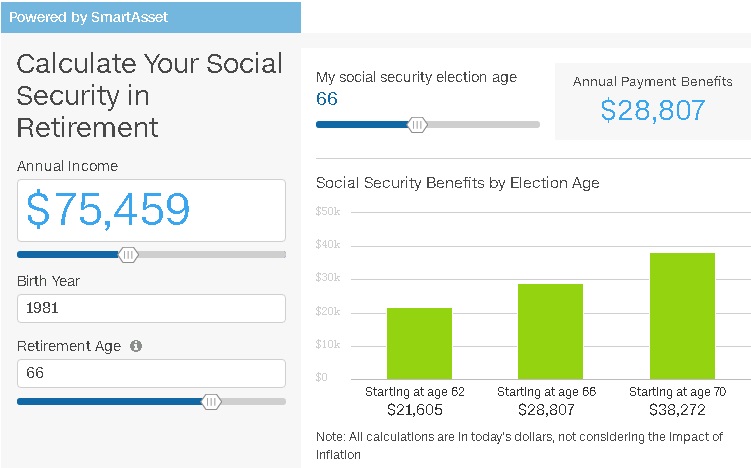Viewport: 751px width, 468px height.
Task: Click the filled Retirement Age slider track
Action: pyautogui.click(x=110, y=401)
